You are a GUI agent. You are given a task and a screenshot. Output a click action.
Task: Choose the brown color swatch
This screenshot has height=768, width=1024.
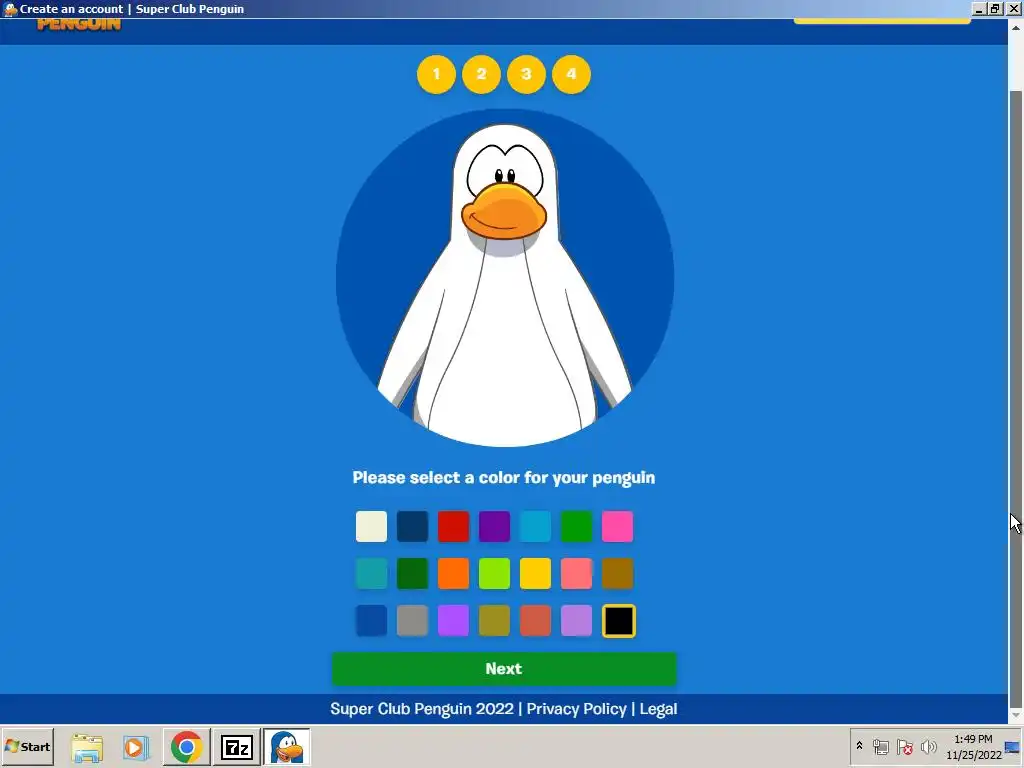click(x=617, y=573)
